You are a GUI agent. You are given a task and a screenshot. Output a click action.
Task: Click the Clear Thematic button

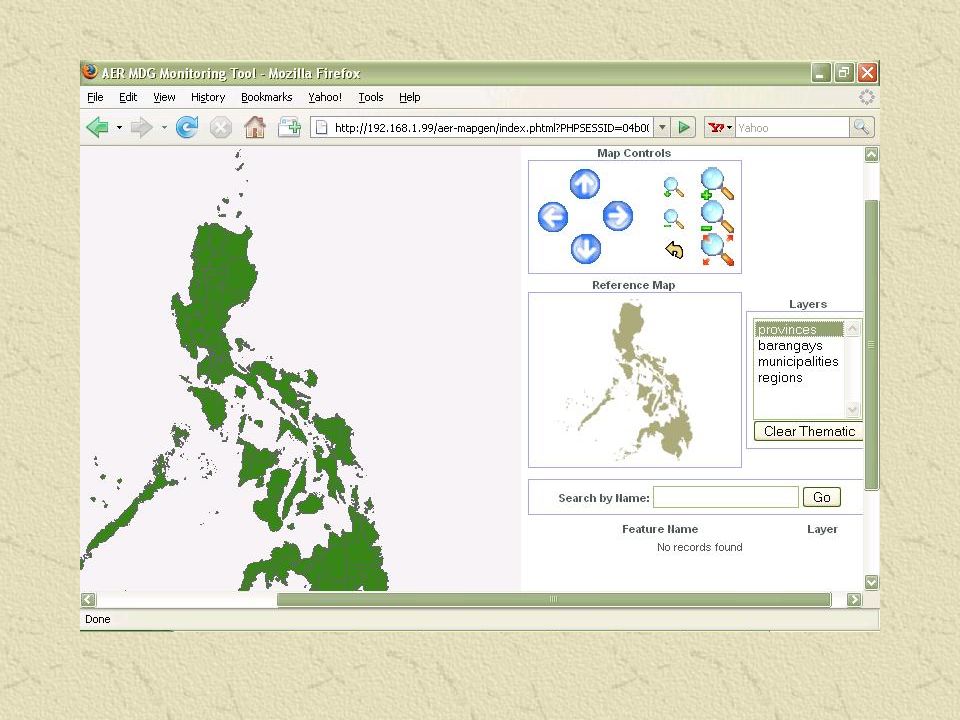click(x=809, y=431)
